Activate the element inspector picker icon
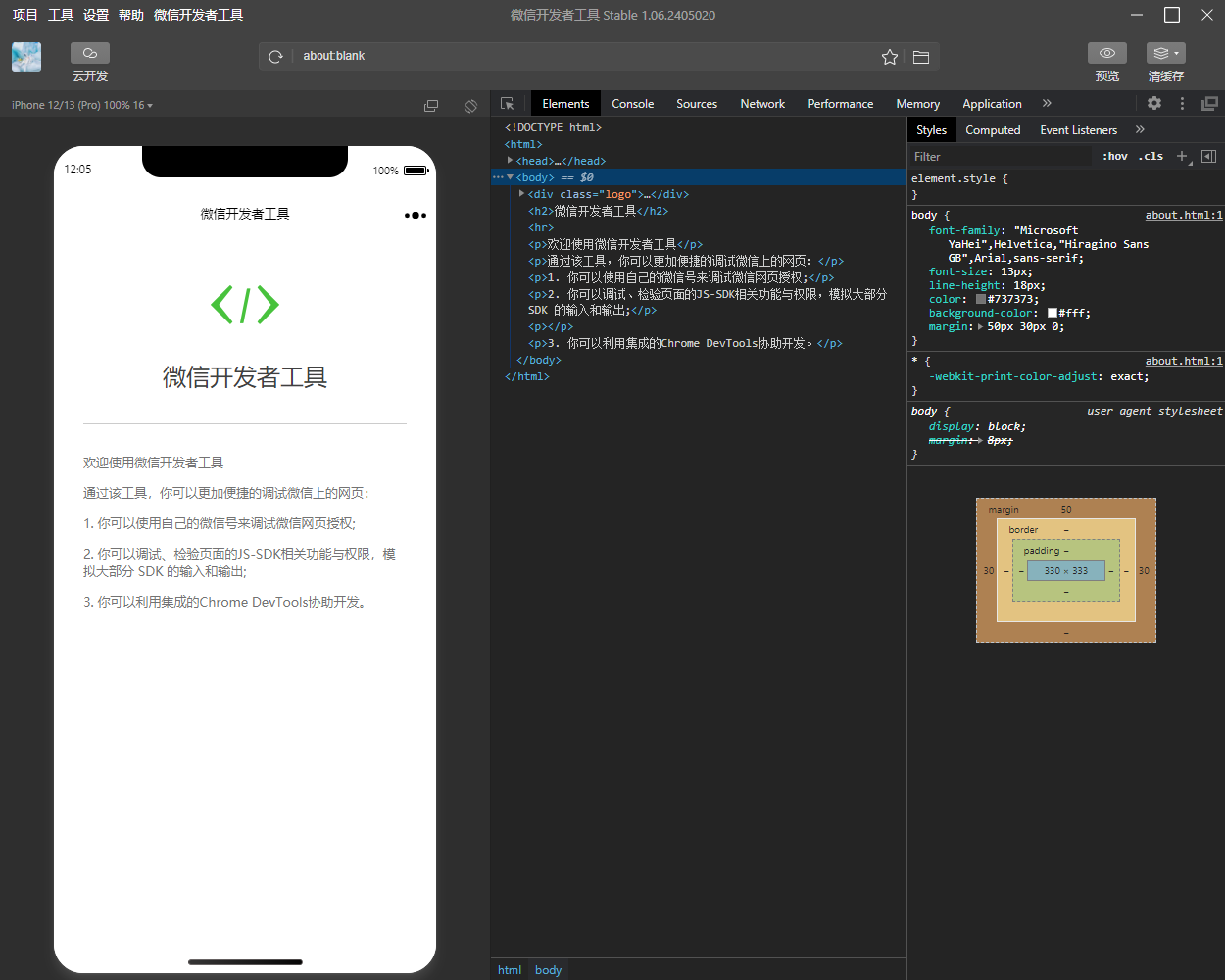 pos(507,103)
